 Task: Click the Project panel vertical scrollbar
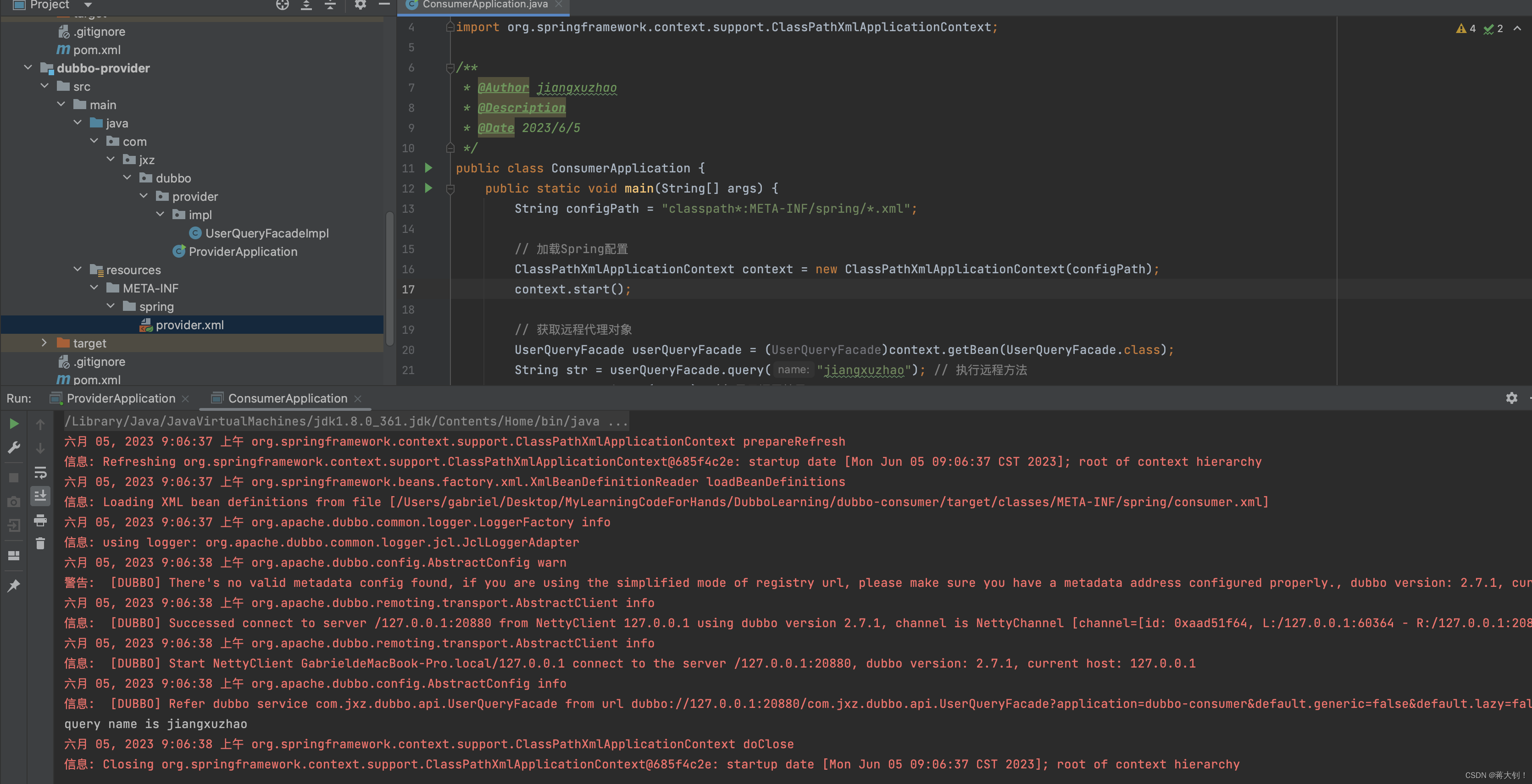point(390,277)
